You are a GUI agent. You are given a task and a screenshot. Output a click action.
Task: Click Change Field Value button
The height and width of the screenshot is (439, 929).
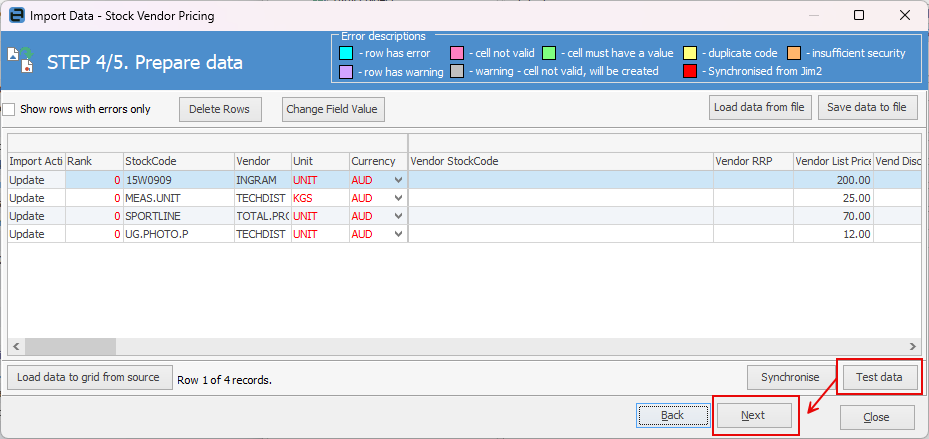(332, 109)
